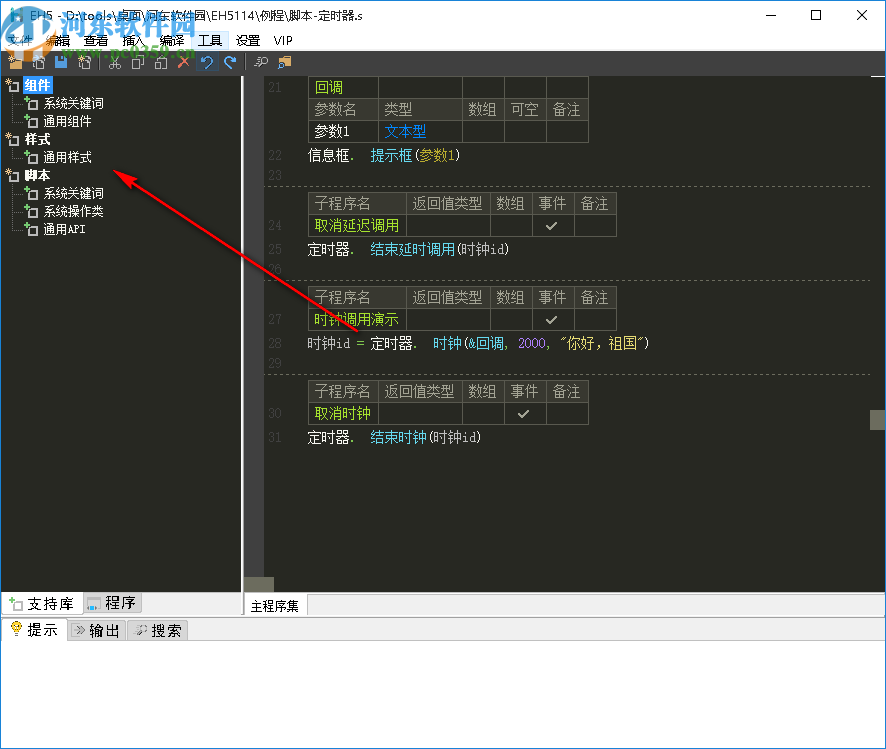The width and height of the screenshot is (886, 749).
Task: Toggle 事件 checkmark for 取消时钟
Action: [x=524, y=414]
